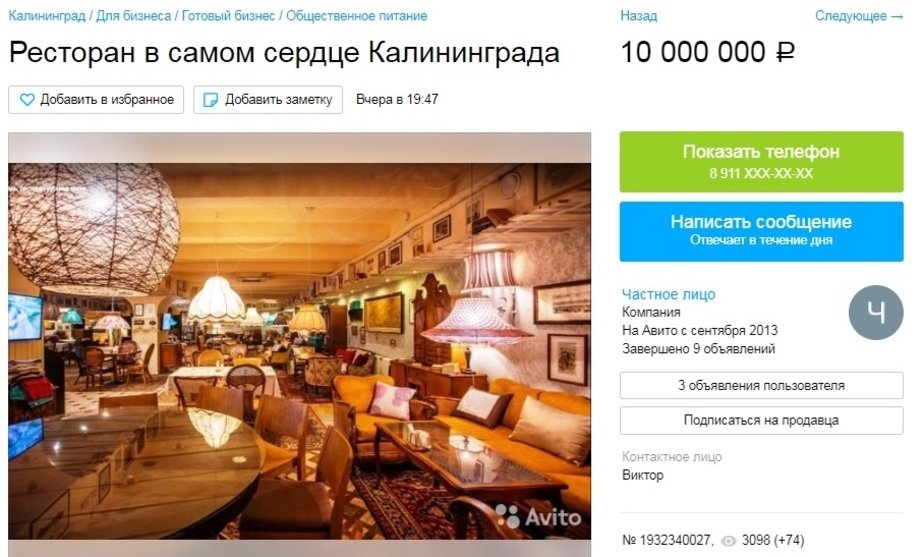Click Написать сообщение button

pyautogui.click(x=761, y=231)
